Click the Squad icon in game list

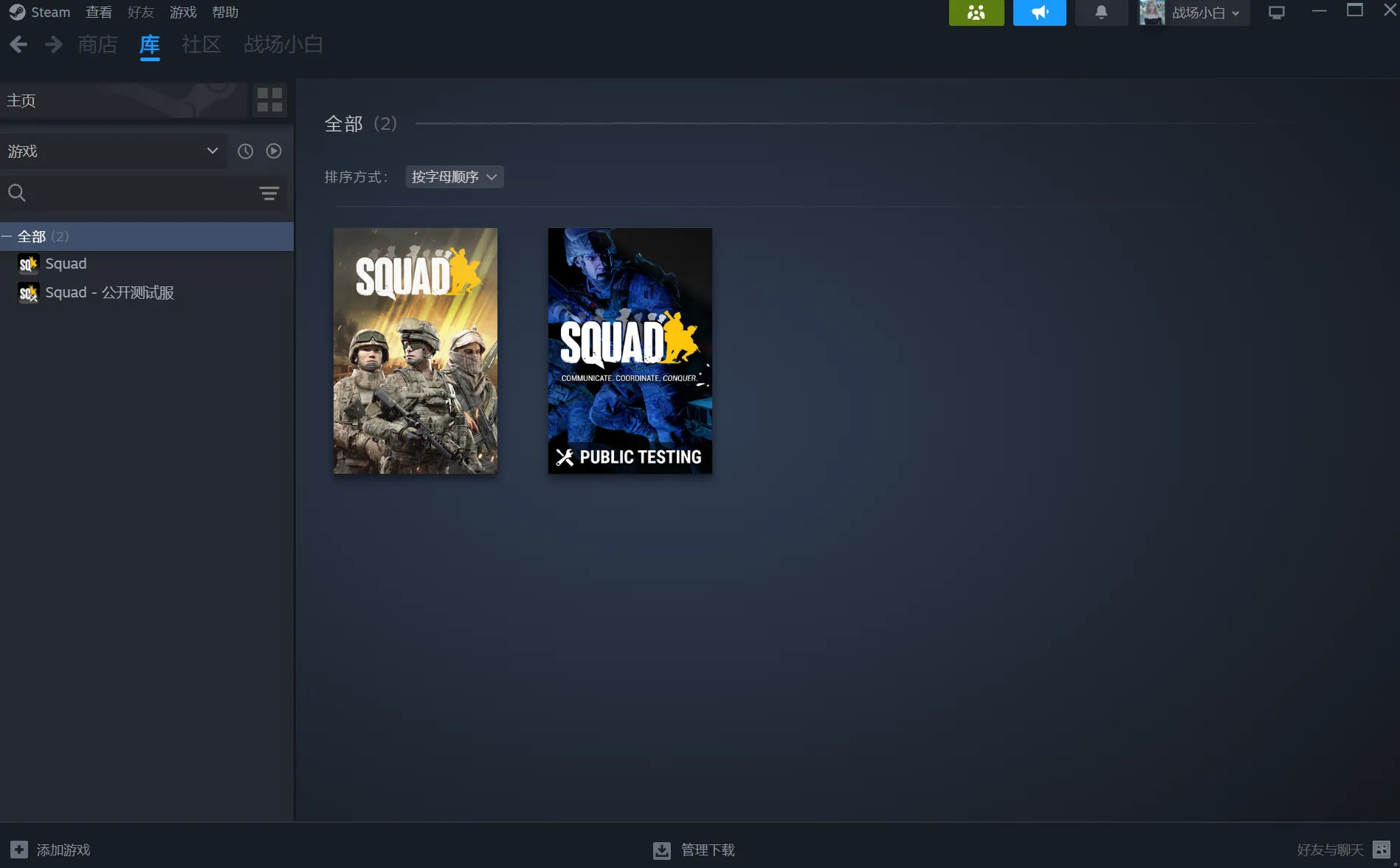pos(28,264)
